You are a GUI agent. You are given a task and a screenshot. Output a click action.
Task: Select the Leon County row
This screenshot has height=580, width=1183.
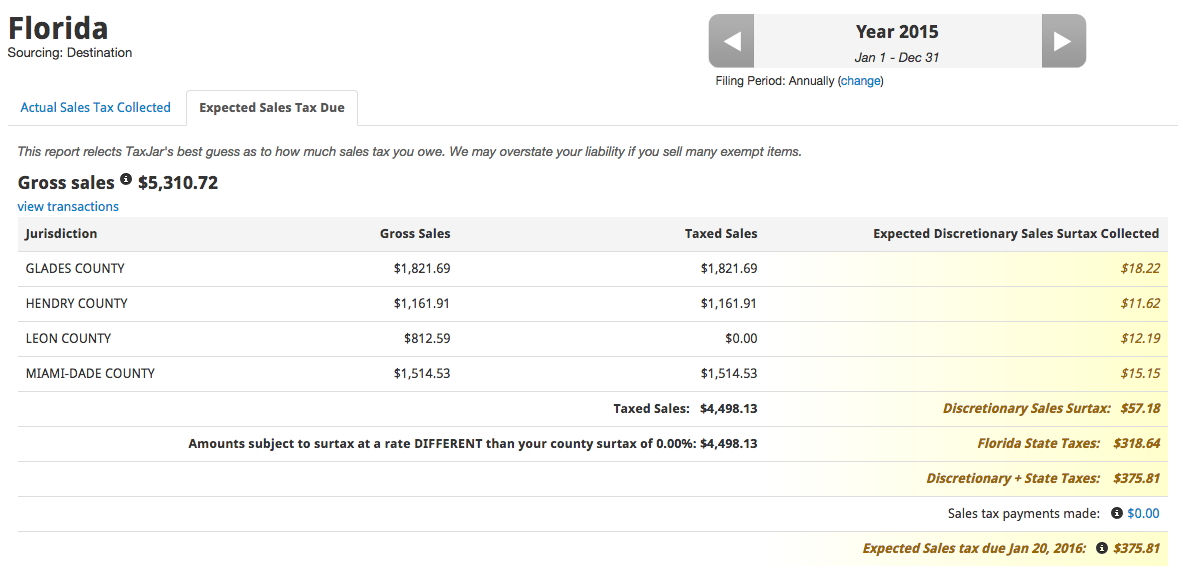pyautogui.click(x=592, y=339)
